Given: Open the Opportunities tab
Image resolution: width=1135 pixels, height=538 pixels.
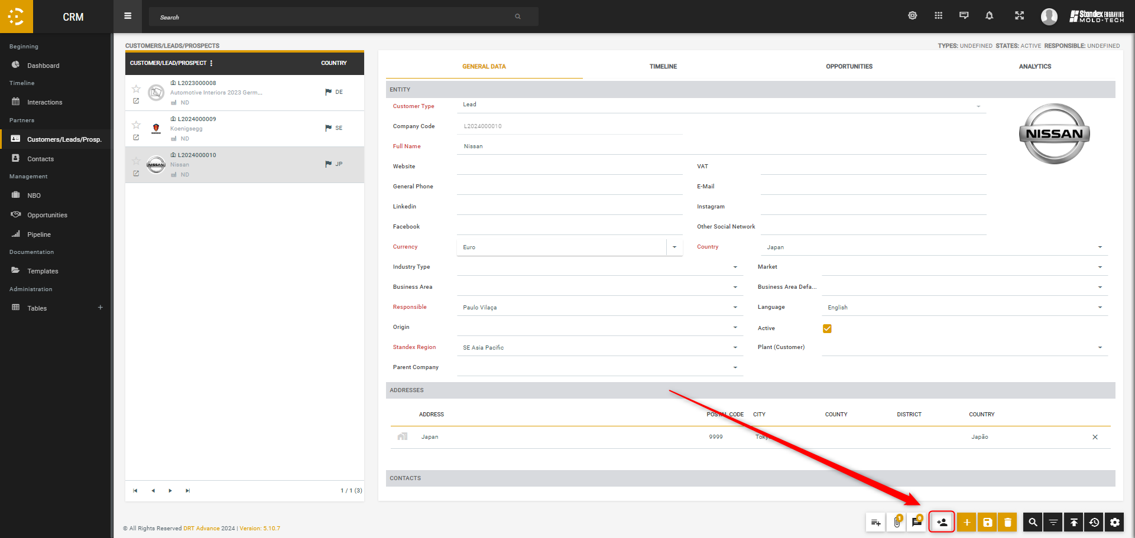Looking at the screenshot, I should [x=849, y=66].
